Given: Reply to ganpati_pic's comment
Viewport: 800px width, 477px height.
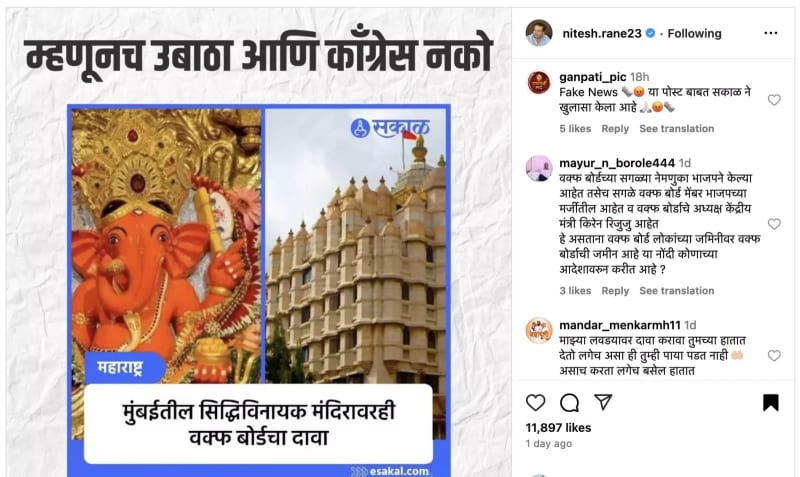Looking at the screenshot, I should click(x=615, y=129).
